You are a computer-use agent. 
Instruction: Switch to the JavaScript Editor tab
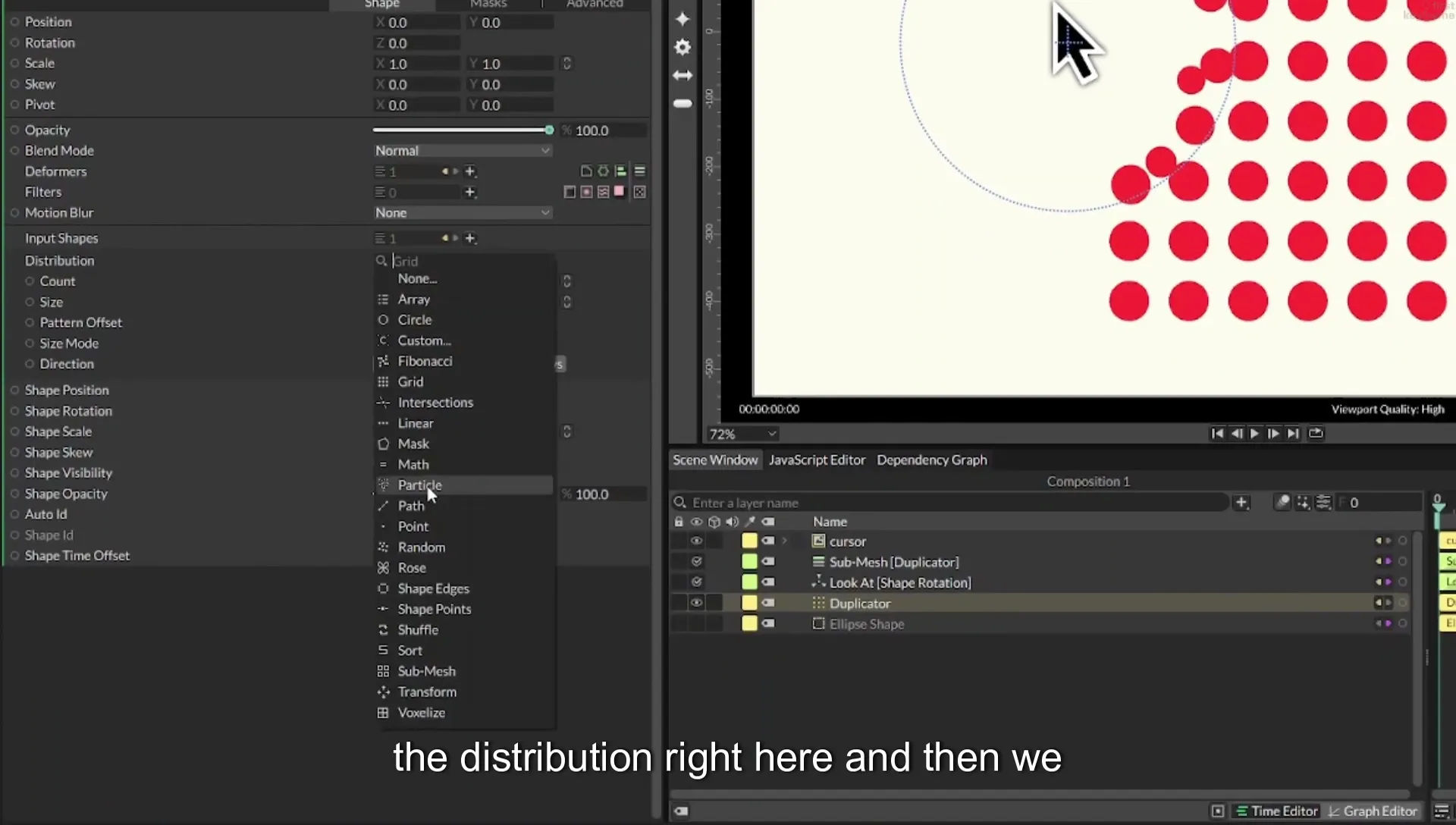point(817,460)
